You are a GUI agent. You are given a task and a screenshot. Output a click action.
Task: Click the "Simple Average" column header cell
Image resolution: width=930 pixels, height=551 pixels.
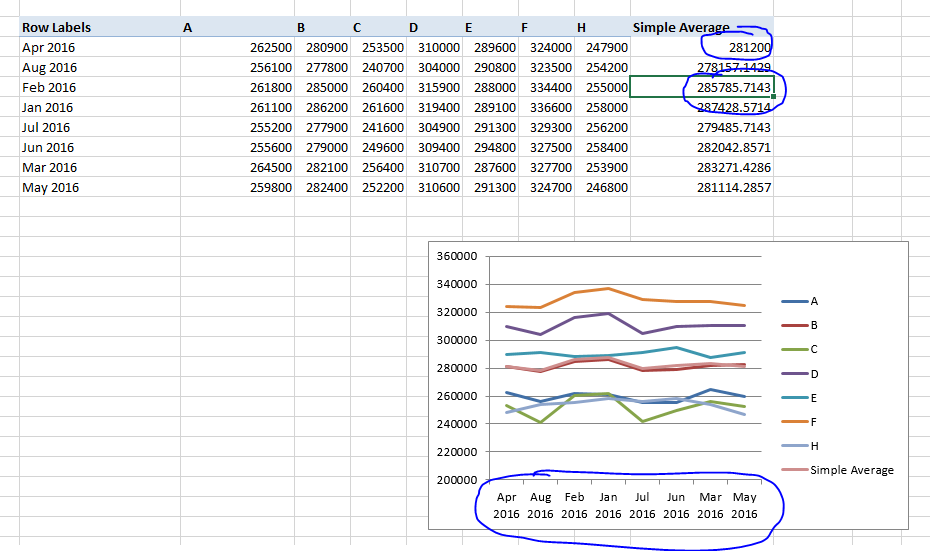pyautogui.click(x=681, y=27)
